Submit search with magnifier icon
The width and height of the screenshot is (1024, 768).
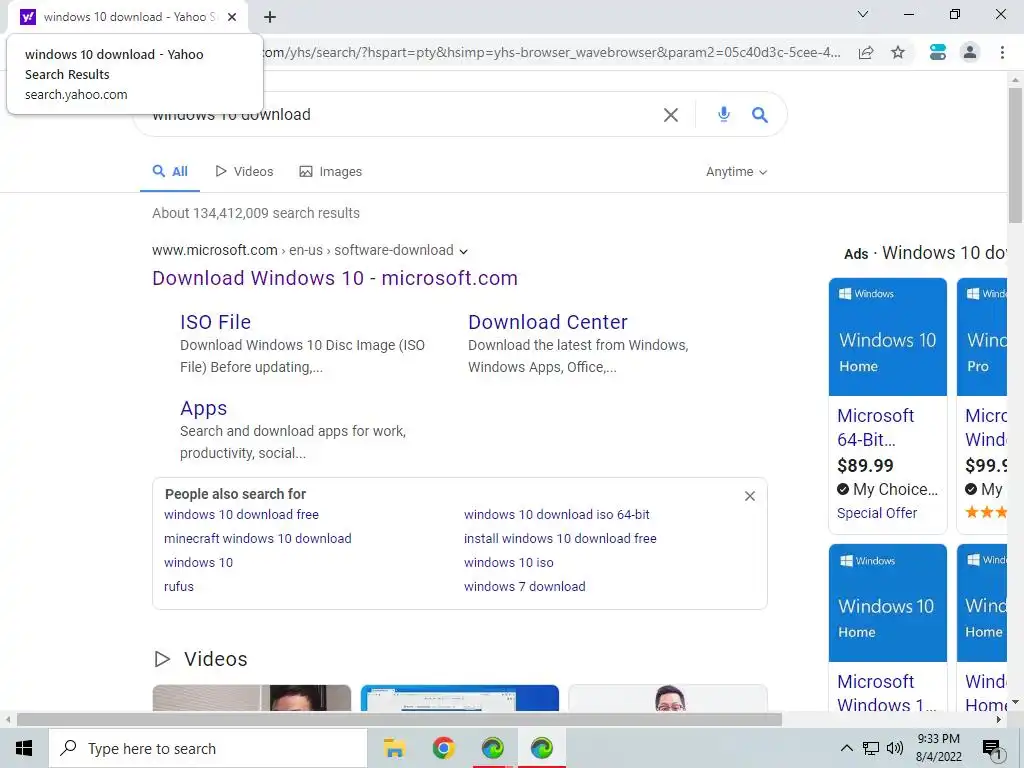(760, 115)
